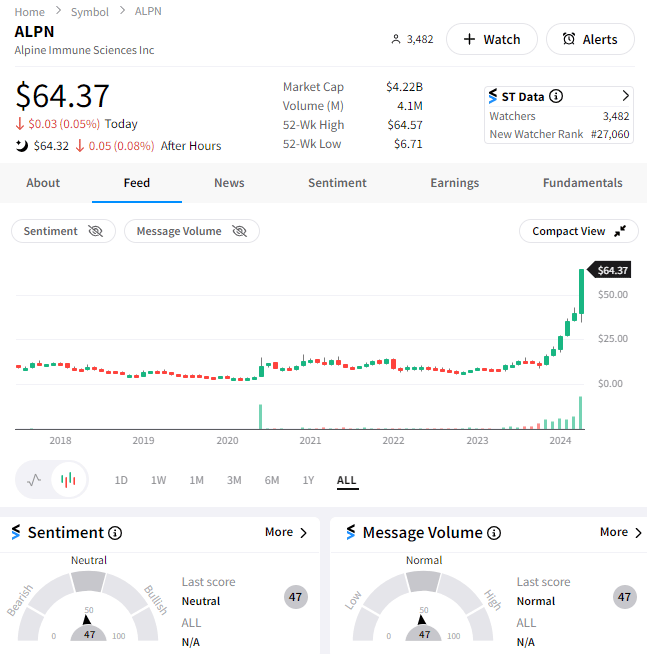
Task: Select the candlestick chart type icon
Action: [68, 480]
